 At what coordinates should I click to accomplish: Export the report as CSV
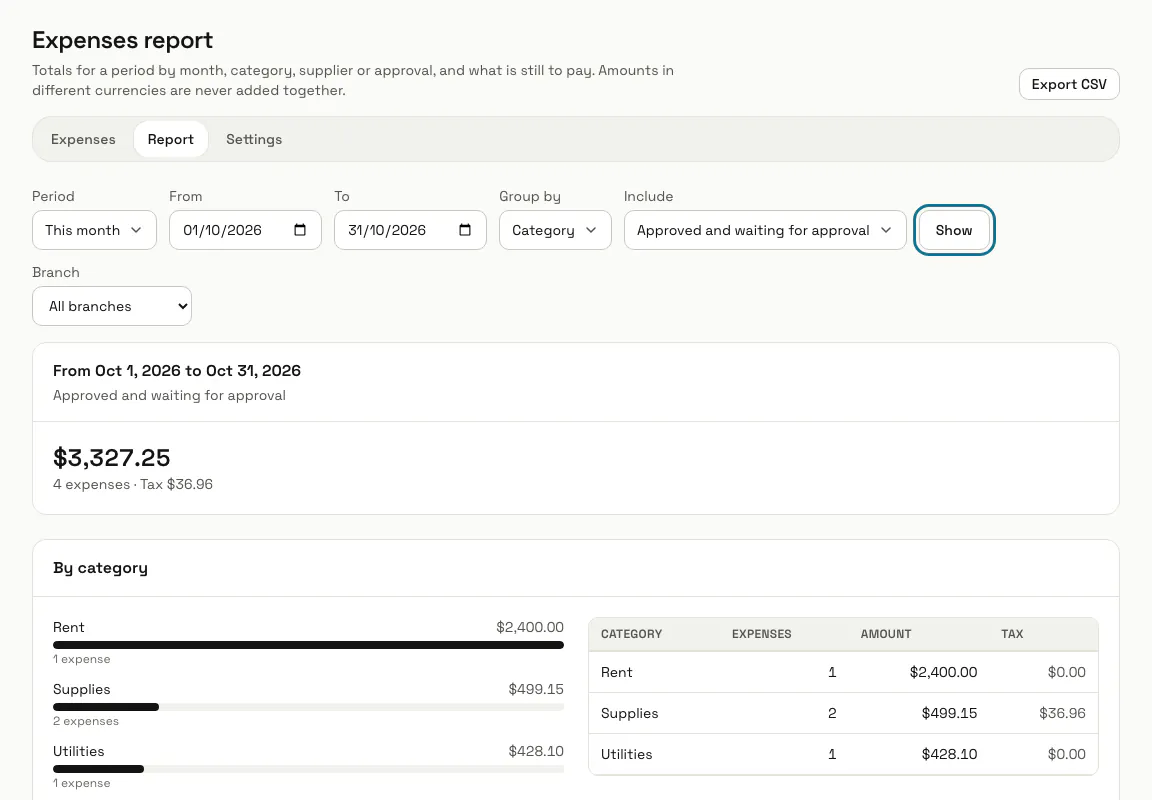point(1068,84)
